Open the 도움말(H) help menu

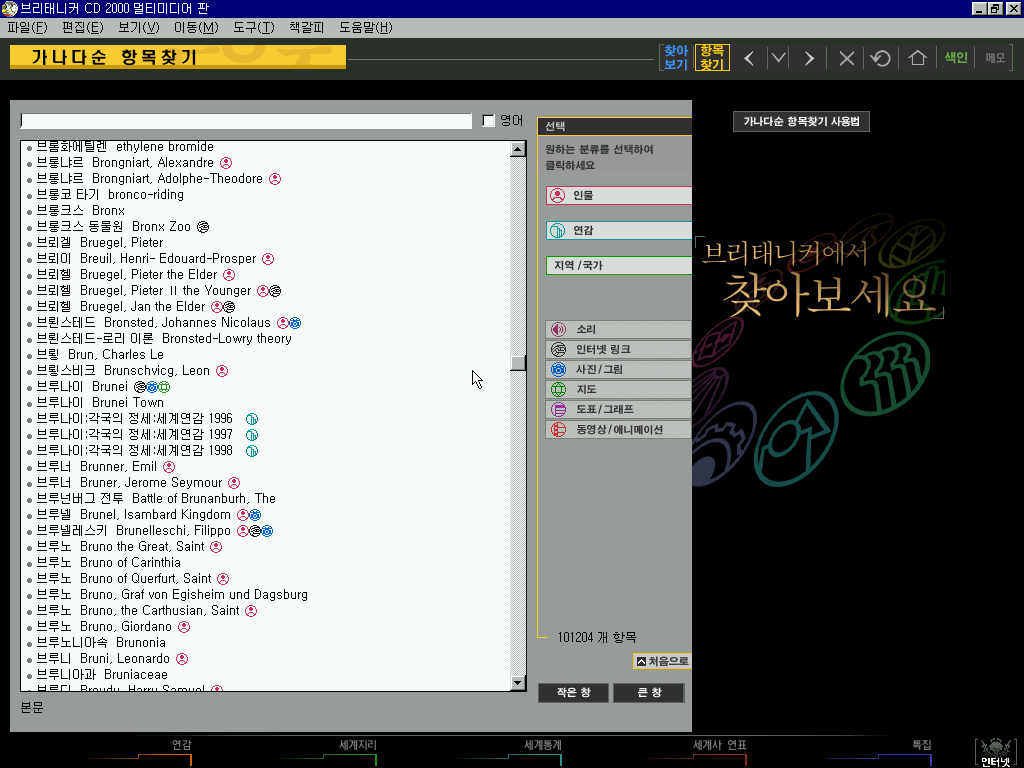click(x=366, y=27)
